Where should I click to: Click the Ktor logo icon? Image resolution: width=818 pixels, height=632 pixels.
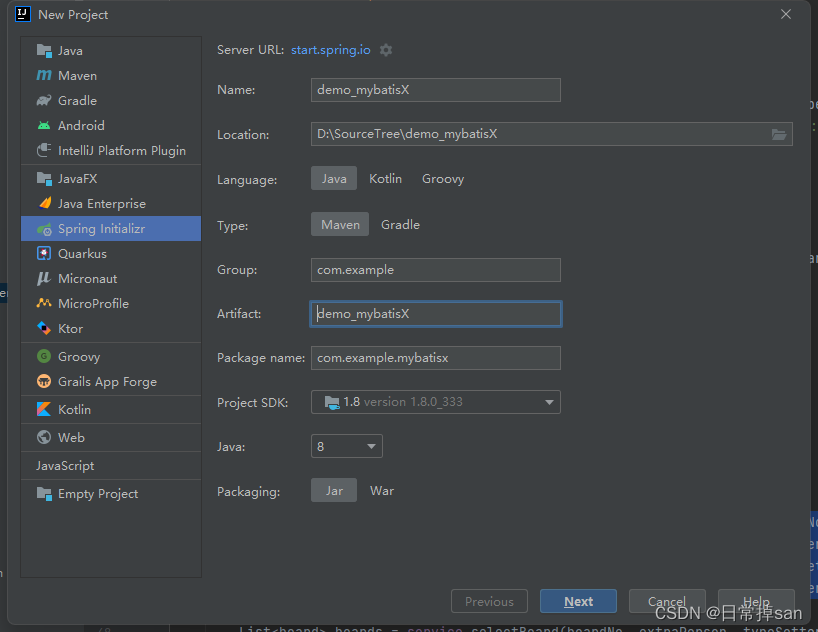point(44,328)
